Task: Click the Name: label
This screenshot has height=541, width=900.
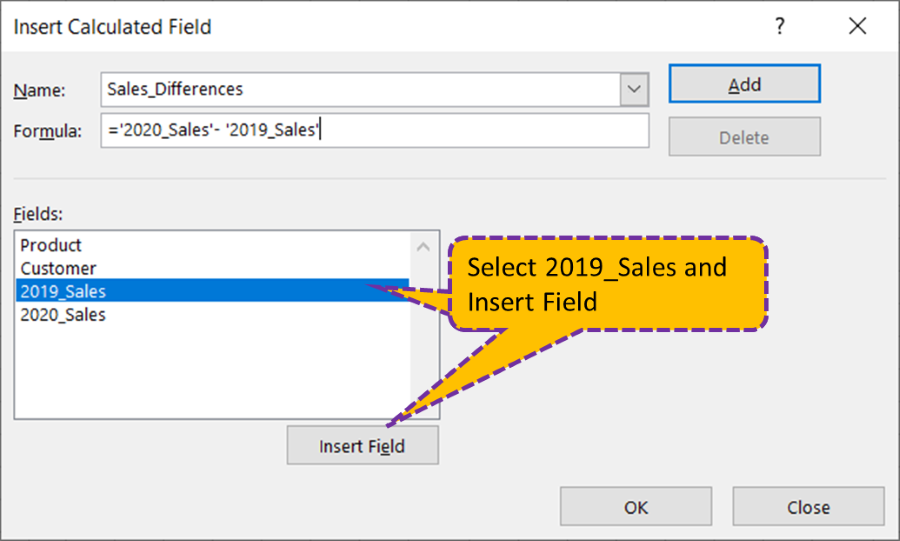Action: (x=39, y=90)
